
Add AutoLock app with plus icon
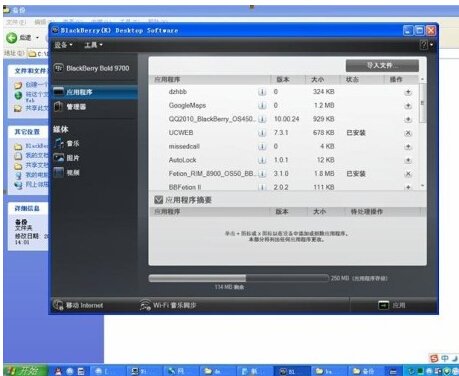[x=408, y=160]
